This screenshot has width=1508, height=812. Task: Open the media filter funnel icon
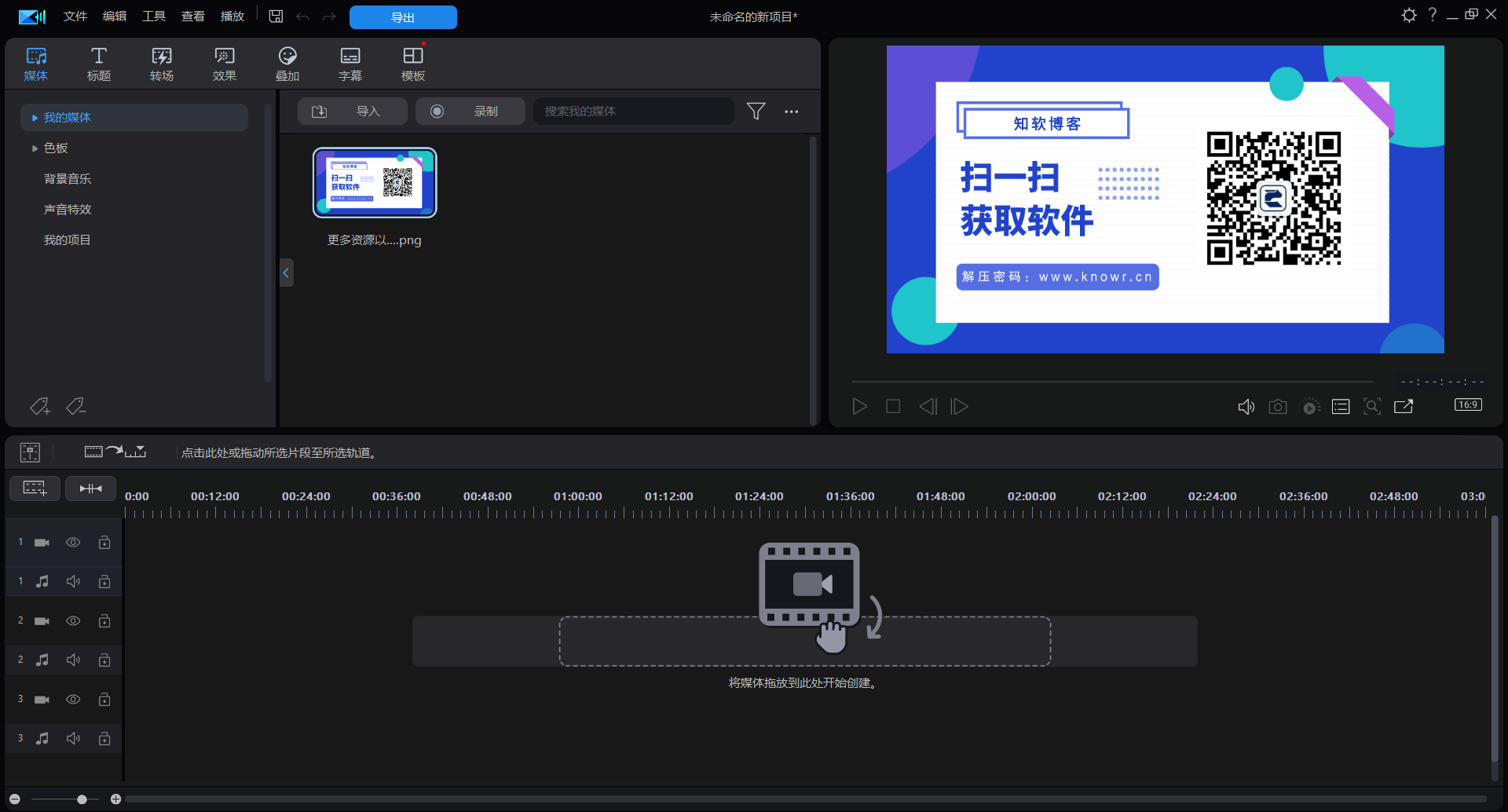tap(756, 112)
